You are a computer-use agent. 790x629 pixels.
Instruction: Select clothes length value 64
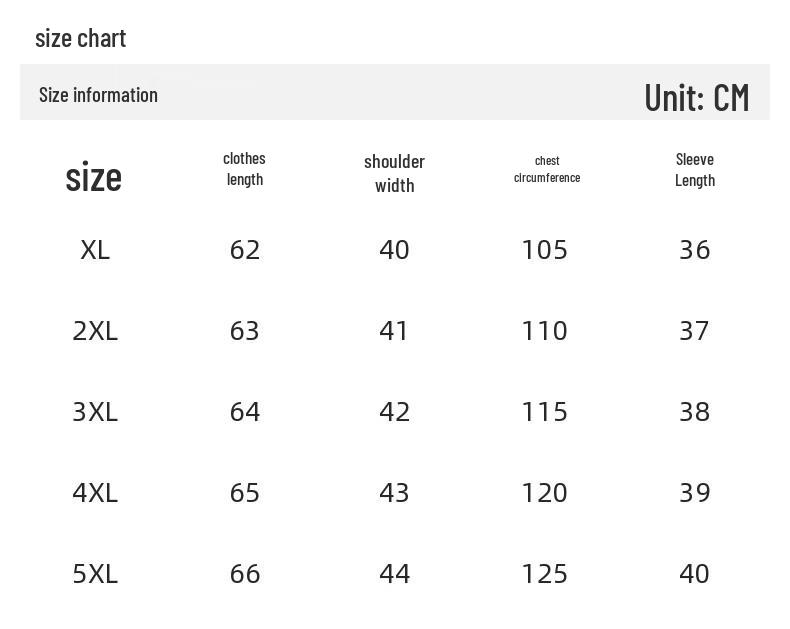point(245,412)
